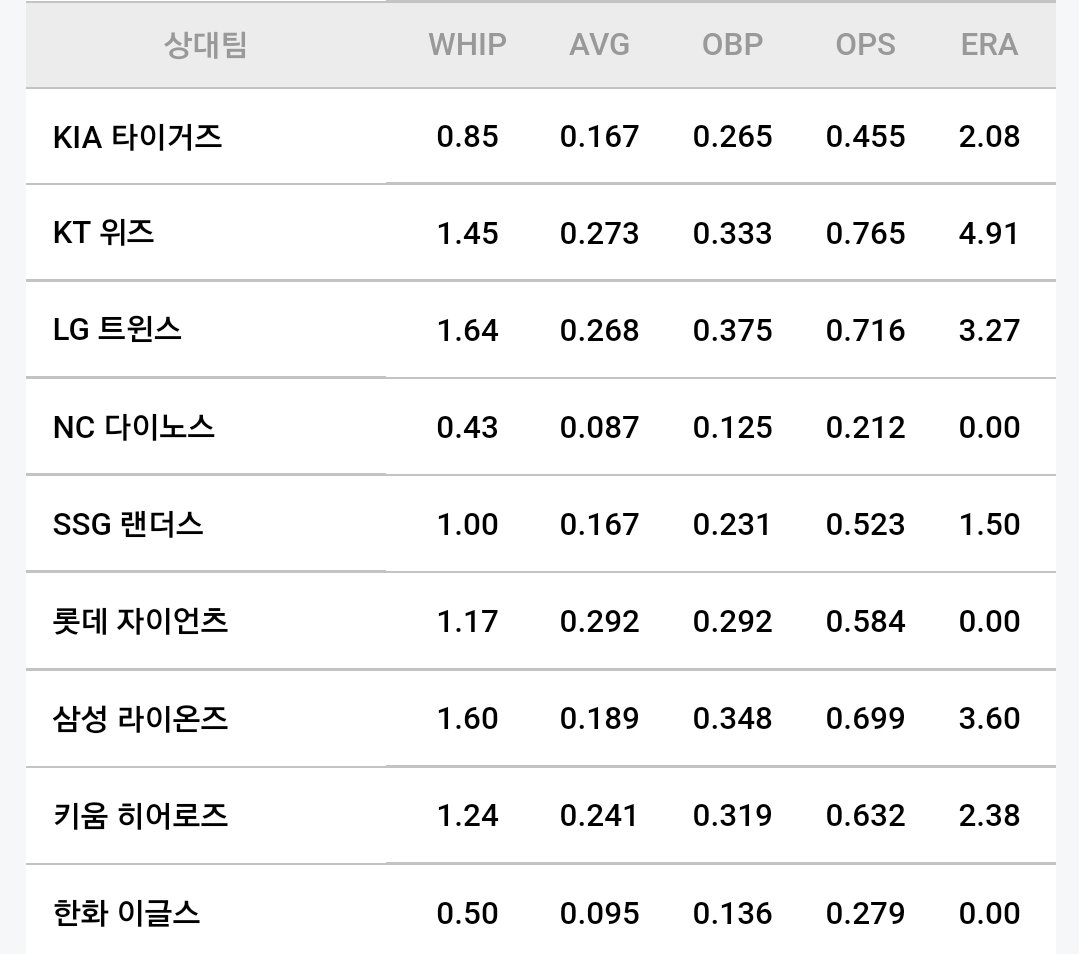Sort by the ERA column header

point(989,45)
